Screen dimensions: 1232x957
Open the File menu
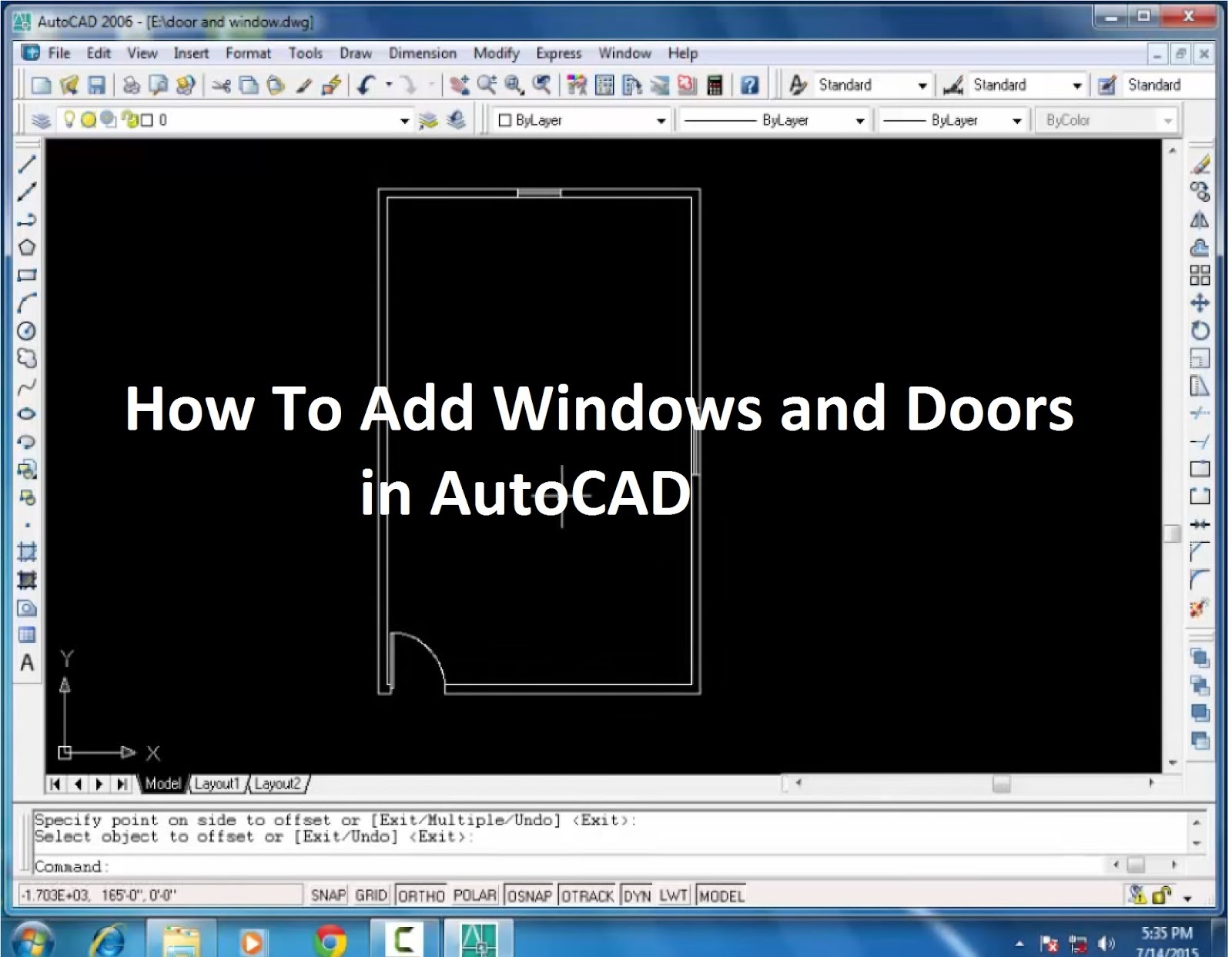59,53
